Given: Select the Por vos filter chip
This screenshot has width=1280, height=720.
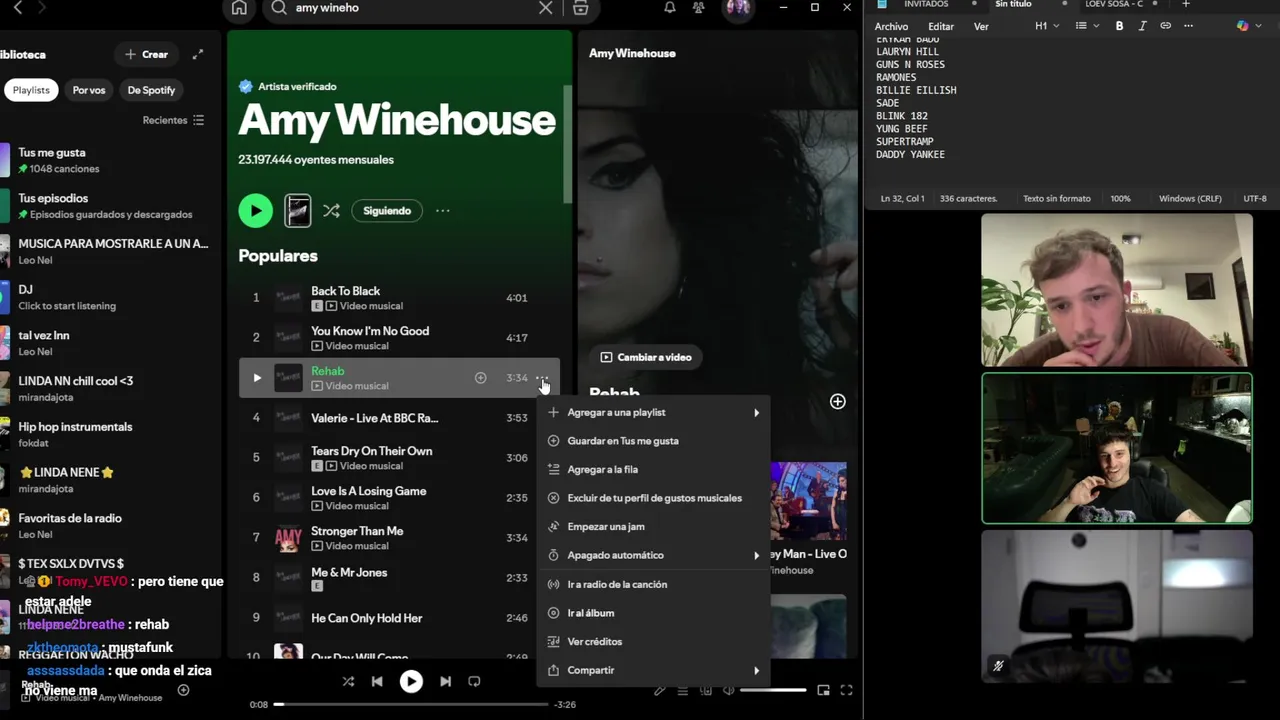Looking at the screenshot, I should click(x=88, y=90).
